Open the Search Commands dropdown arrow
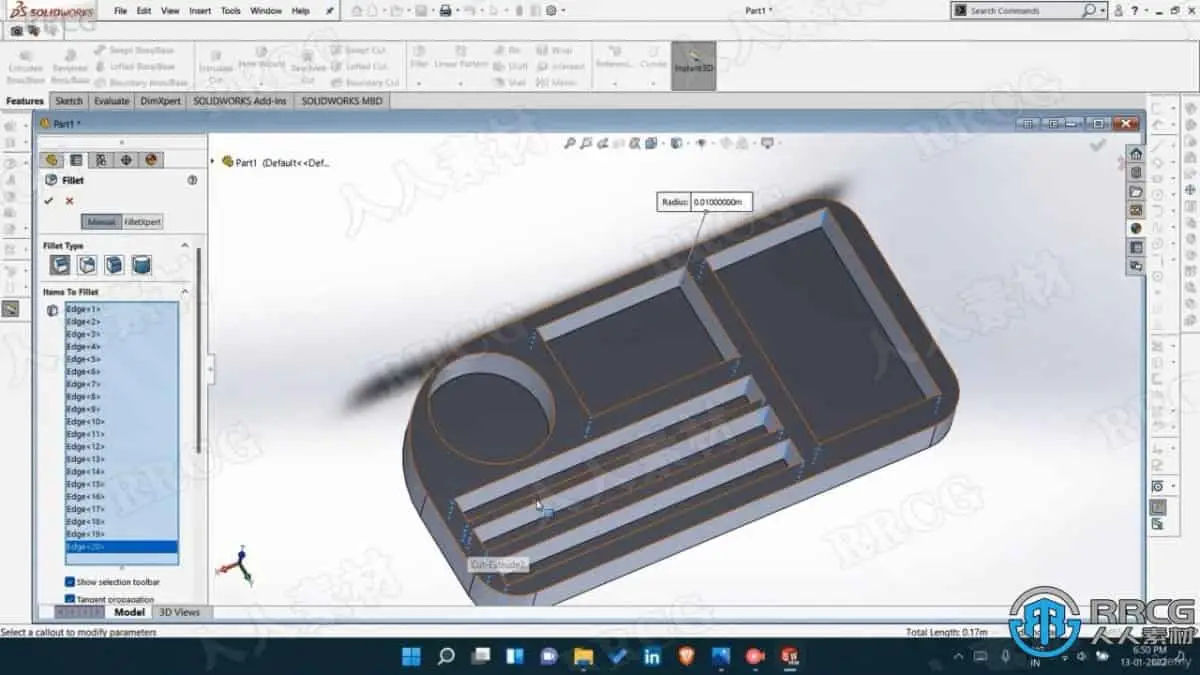Image resolution: width=1200 pixels, height=675 pixels. click(1103, 11)
